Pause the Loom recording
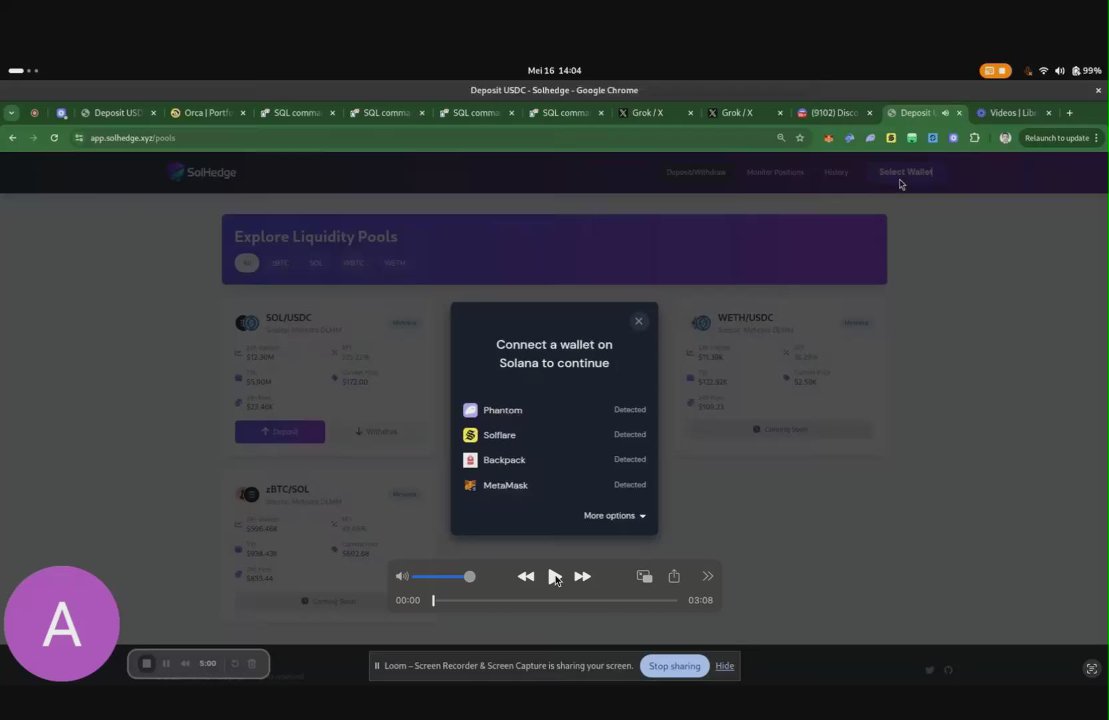1109x720 pixels. pos(166,663)
